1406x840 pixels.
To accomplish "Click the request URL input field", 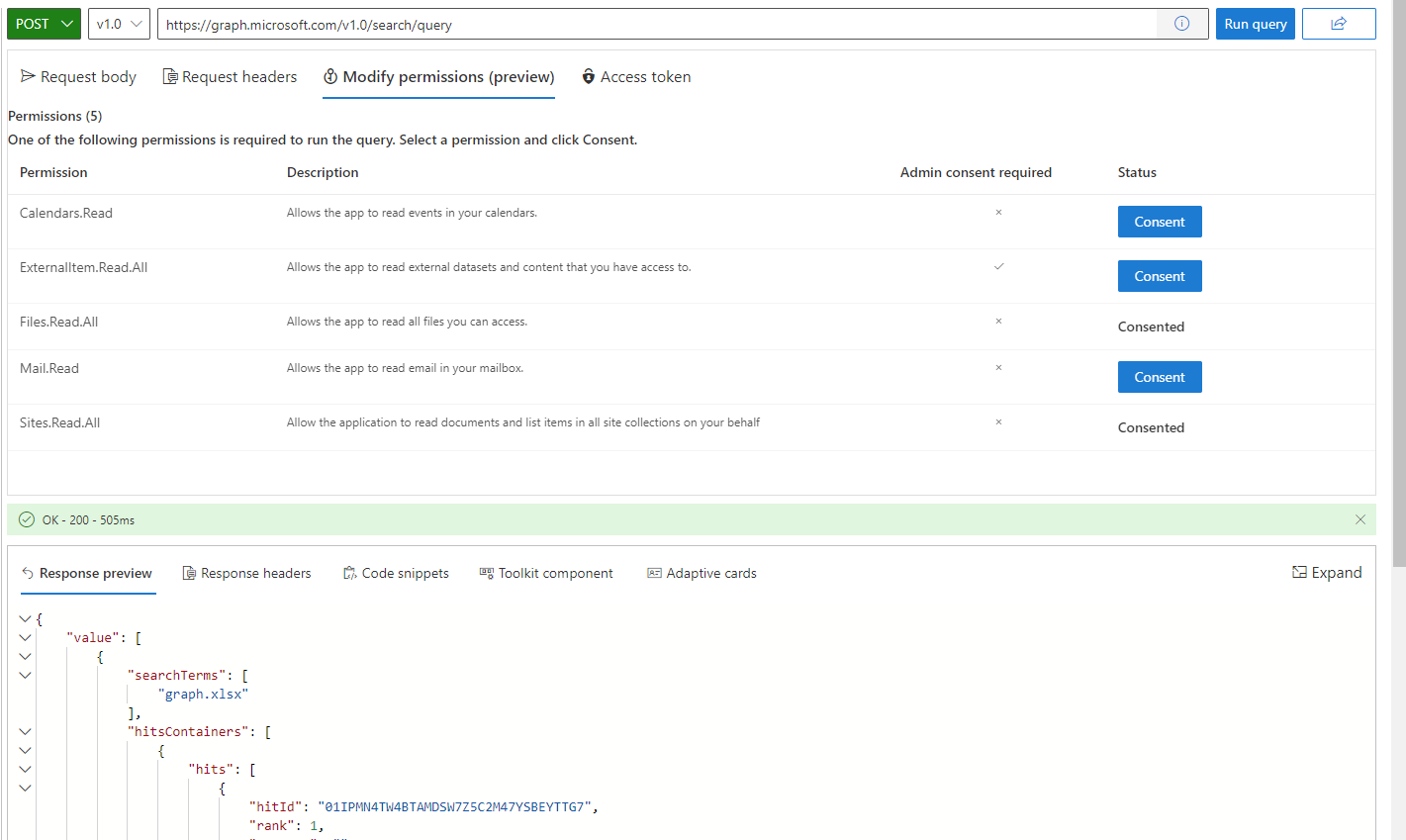I will [594, 24].
